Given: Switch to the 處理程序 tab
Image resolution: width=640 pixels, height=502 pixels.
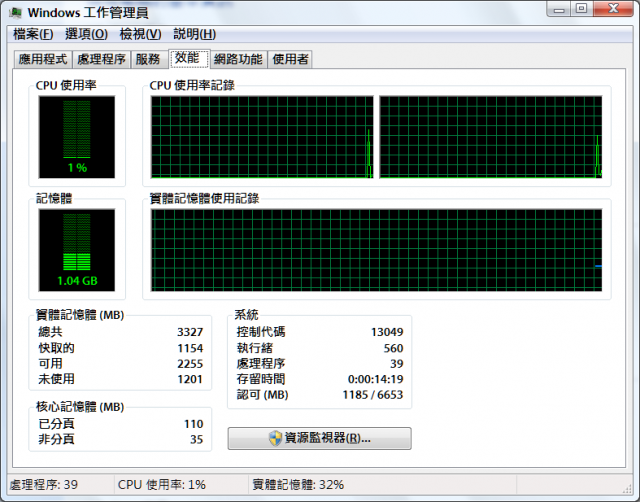Looking at the screenshot, I should pos(101,59).
